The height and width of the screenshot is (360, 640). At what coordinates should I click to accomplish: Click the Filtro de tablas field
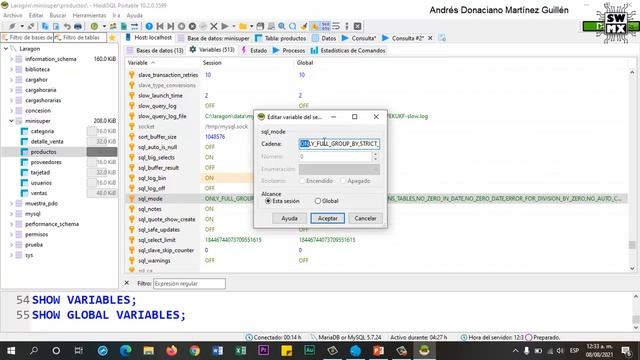coord(80,38)
